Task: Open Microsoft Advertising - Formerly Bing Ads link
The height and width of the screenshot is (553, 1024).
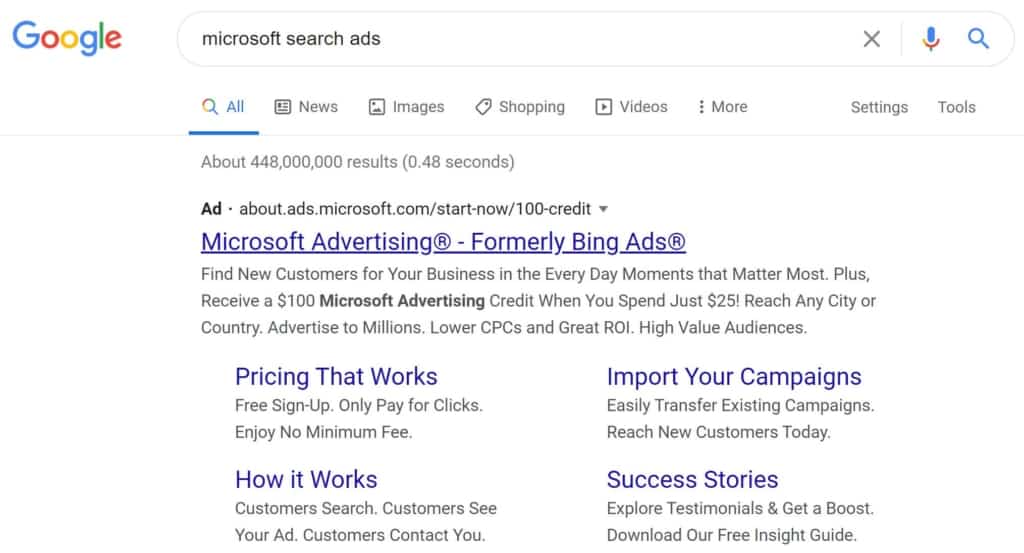Action: [x=443, y=242]
